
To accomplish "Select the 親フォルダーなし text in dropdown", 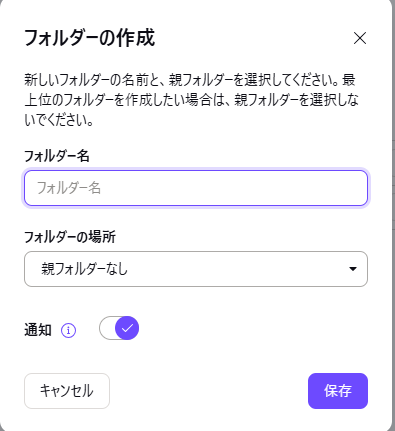I will 84,269.
